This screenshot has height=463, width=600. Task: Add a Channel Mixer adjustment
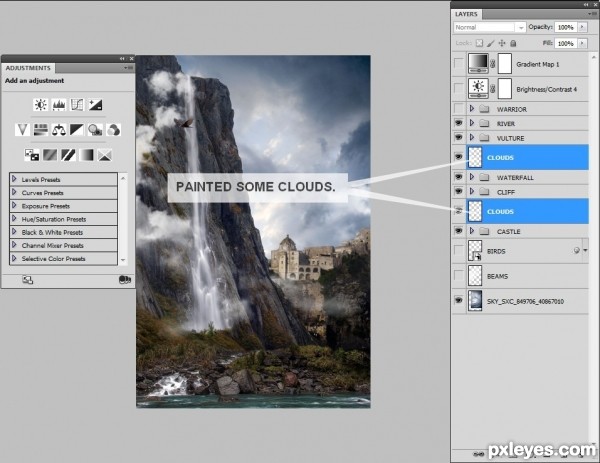113,130
